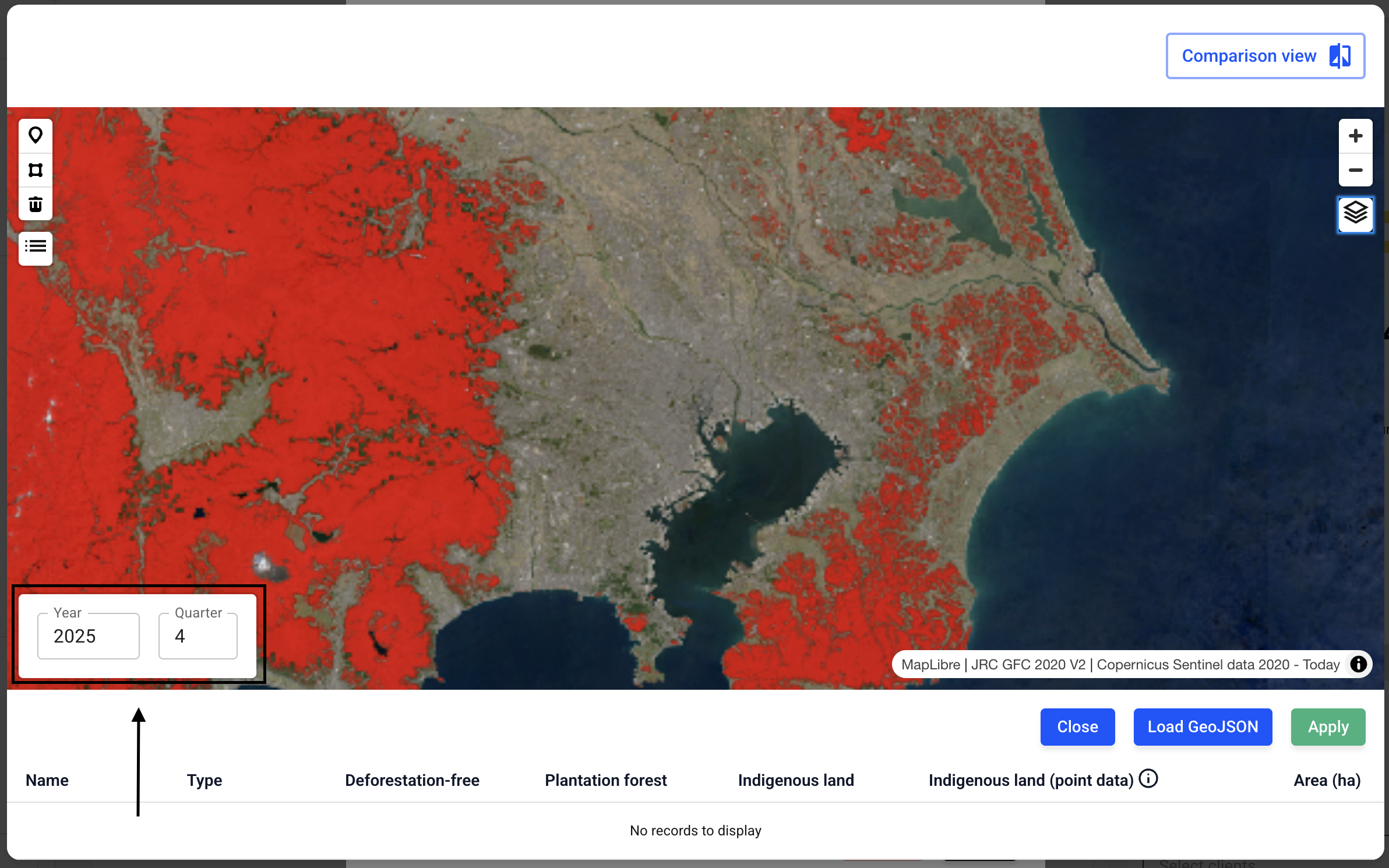This screenshot has width=1389, height=868.
Task: Select the point marker drawing tool
Action: [36, 136]
